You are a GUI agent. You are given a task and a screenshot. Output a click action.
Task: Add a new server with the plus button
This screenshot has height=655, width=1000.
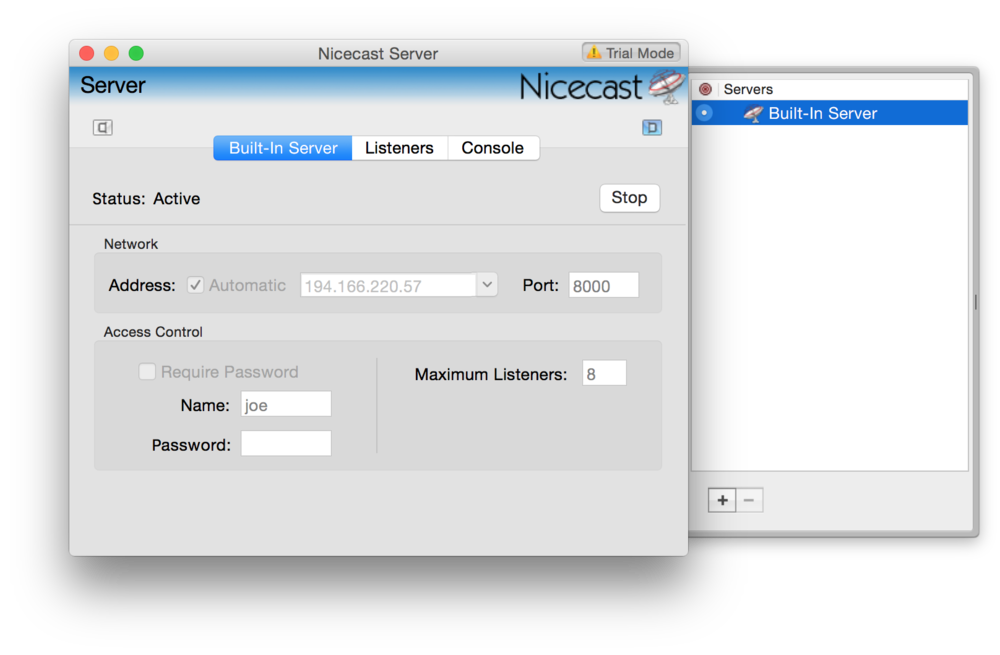722,499
